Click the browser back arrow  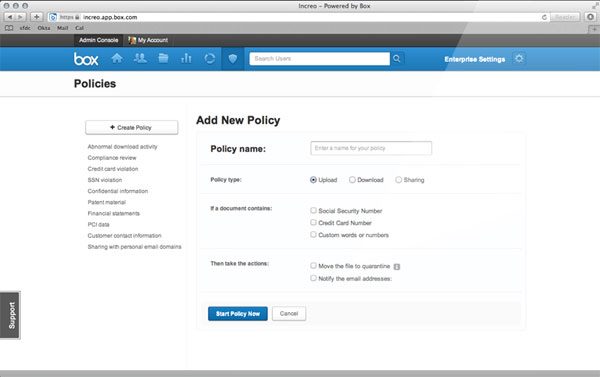[10, 17]
